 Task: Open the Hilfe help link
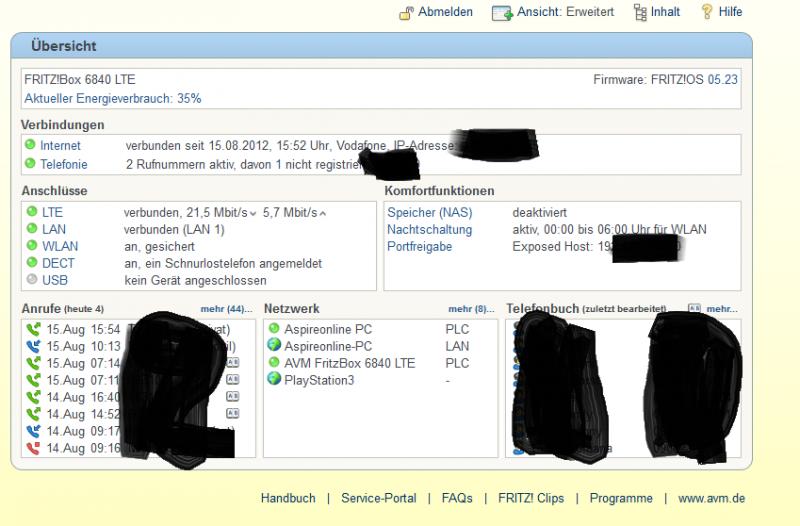point(730,12)
